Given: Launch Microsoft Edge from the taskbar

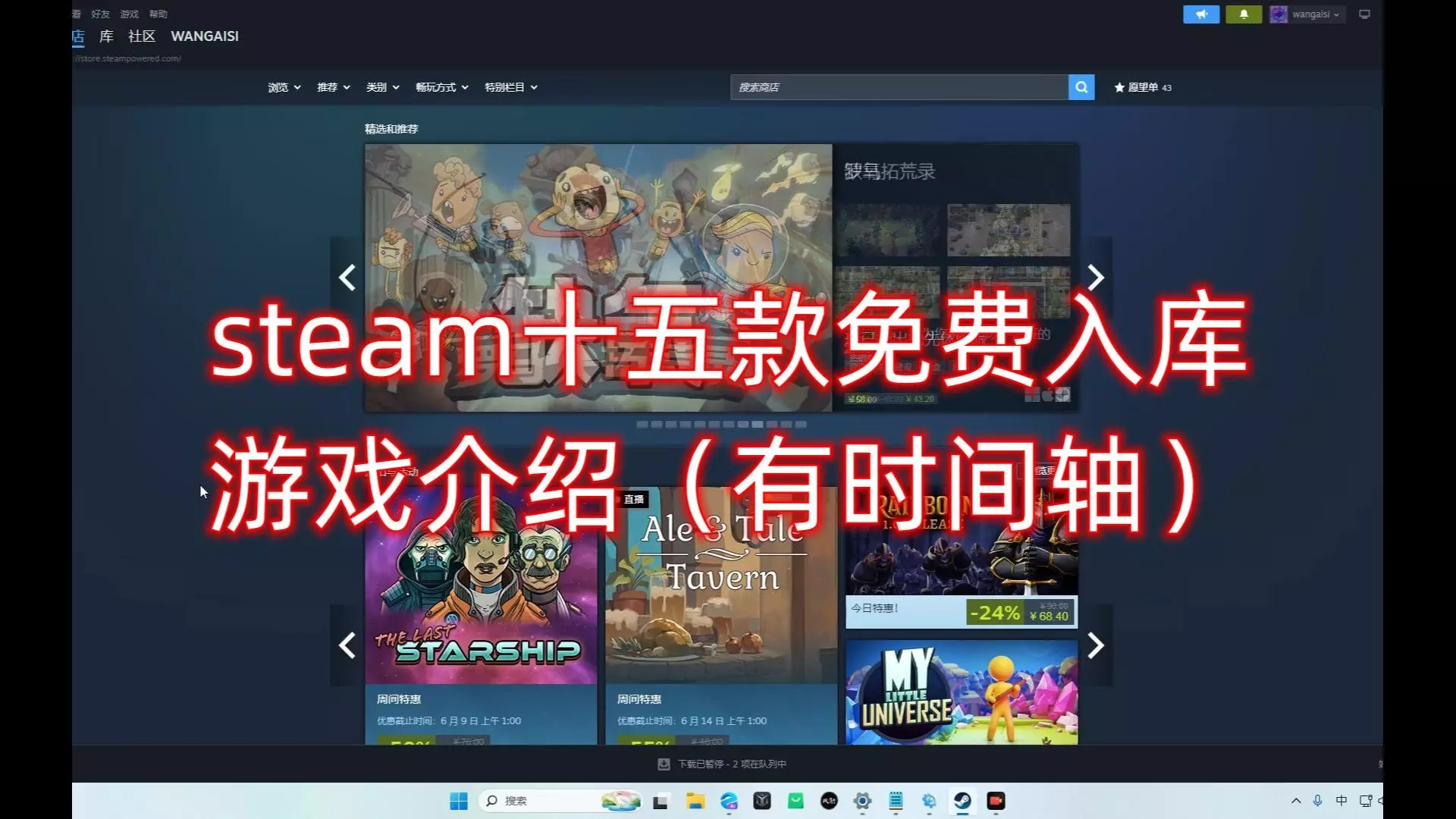Looking at the screenshot, I should (729, 801).
